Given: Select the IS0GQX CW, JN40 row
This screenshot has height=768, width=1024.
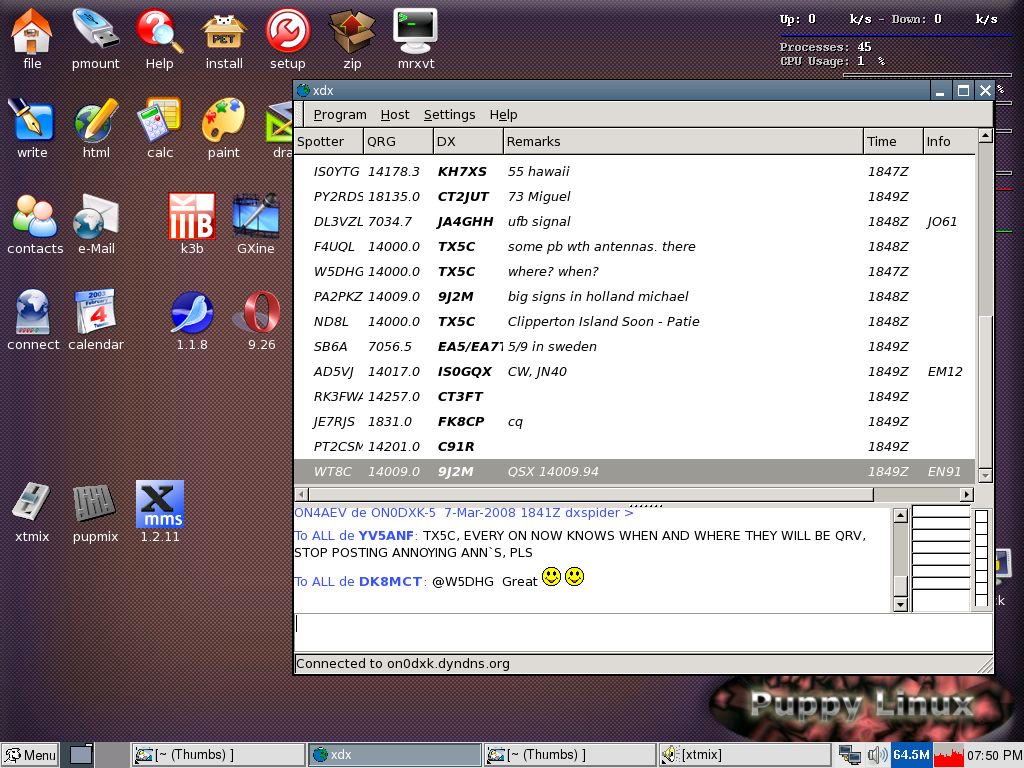Looking at the screenshot, I should pos(635,372).
